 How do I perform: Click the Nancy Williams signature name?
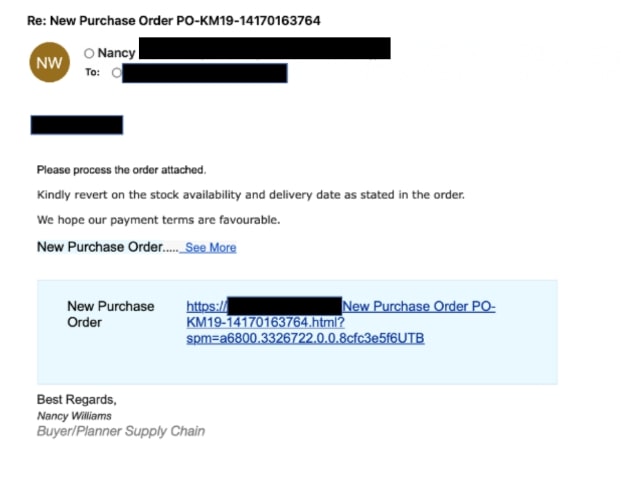(74, 416)
